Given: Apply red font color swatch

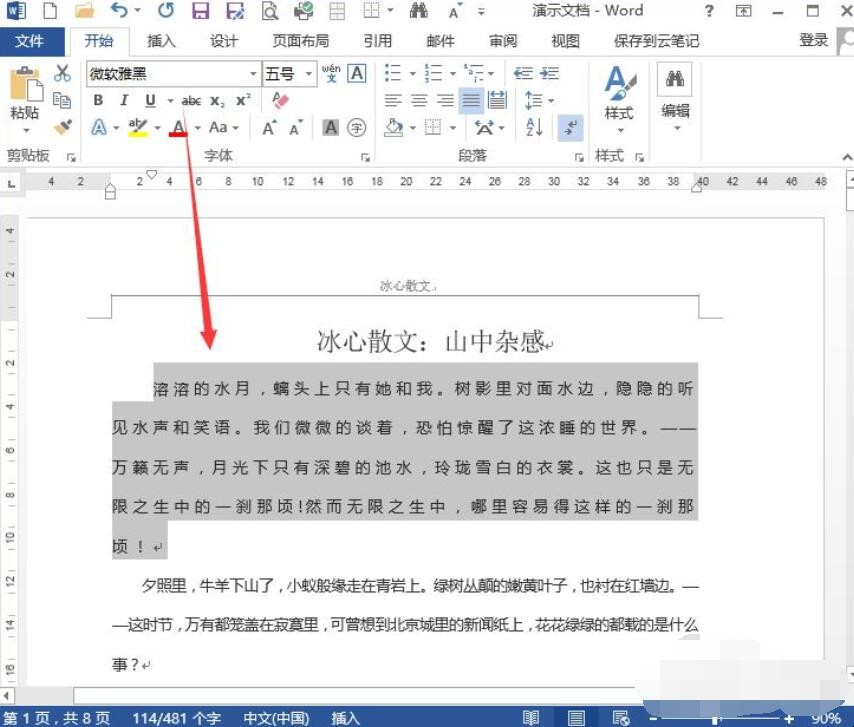Looking at the screenshot, I should pyautogui.click(x=178, y=128).
